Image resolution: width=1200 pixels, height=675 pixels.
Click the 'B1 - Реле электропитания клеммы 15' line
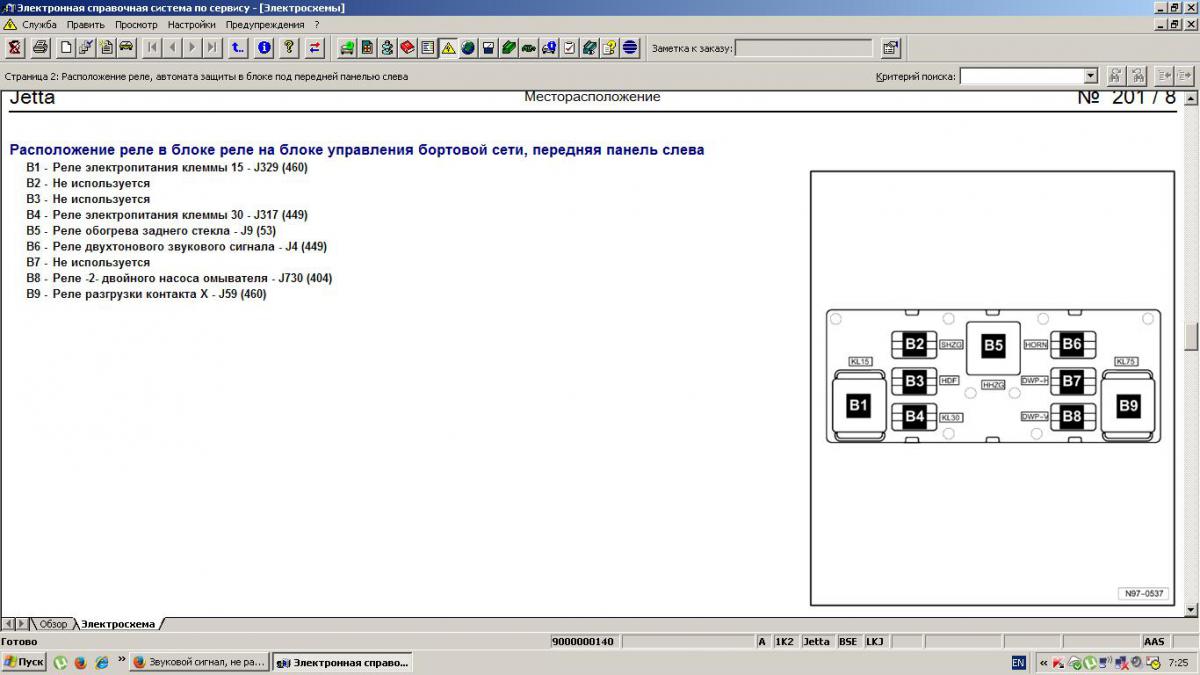[x=167, y=168]
